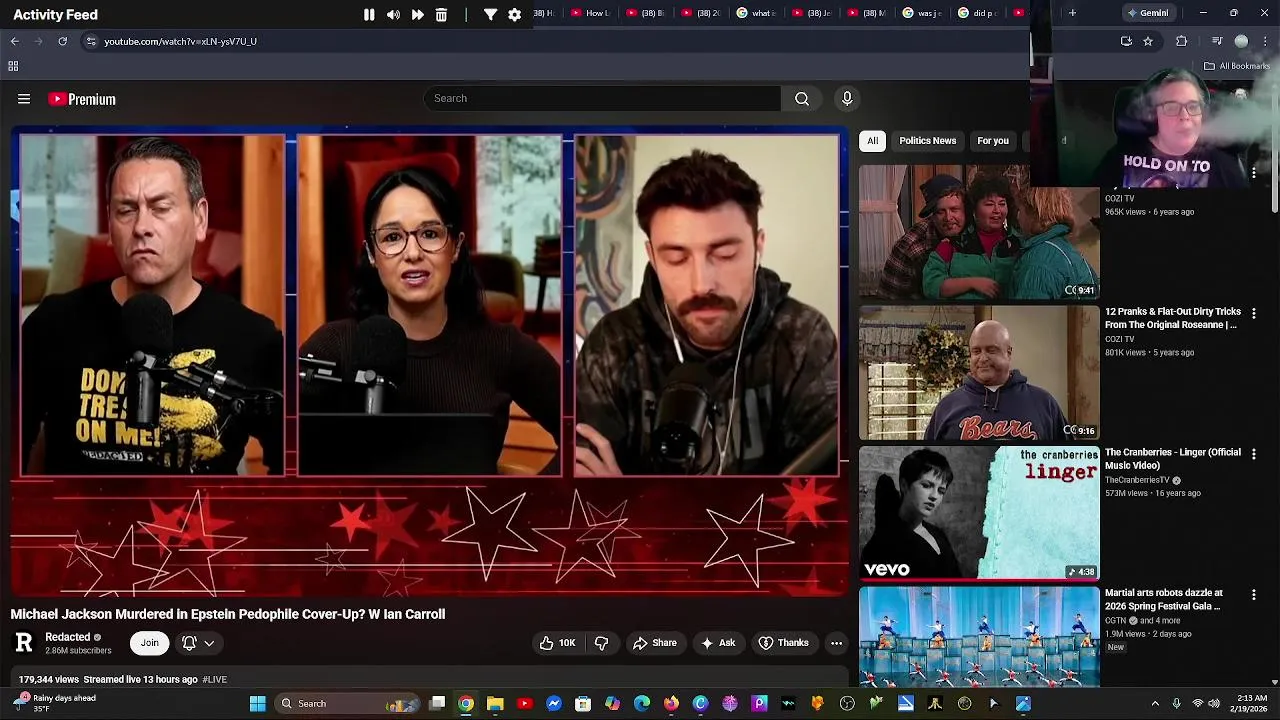This screenshot has height=720, width=1280.
Task: Switch to the 'did p' Google tab
Action: 977,13
